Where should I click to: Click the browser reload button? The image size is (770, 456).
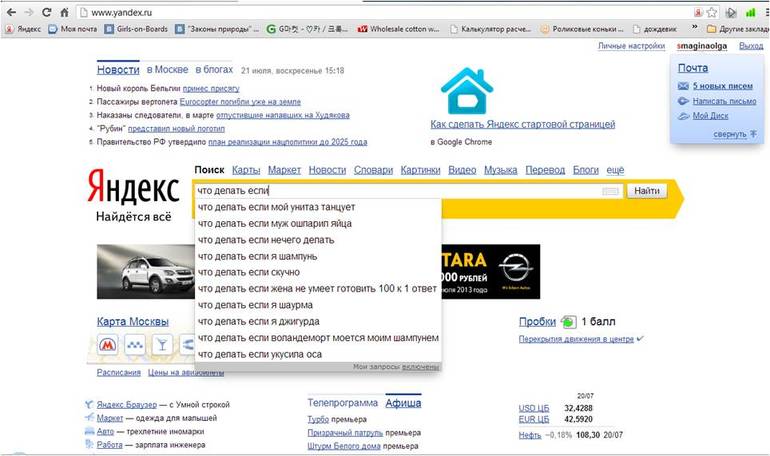pos(45,12)
